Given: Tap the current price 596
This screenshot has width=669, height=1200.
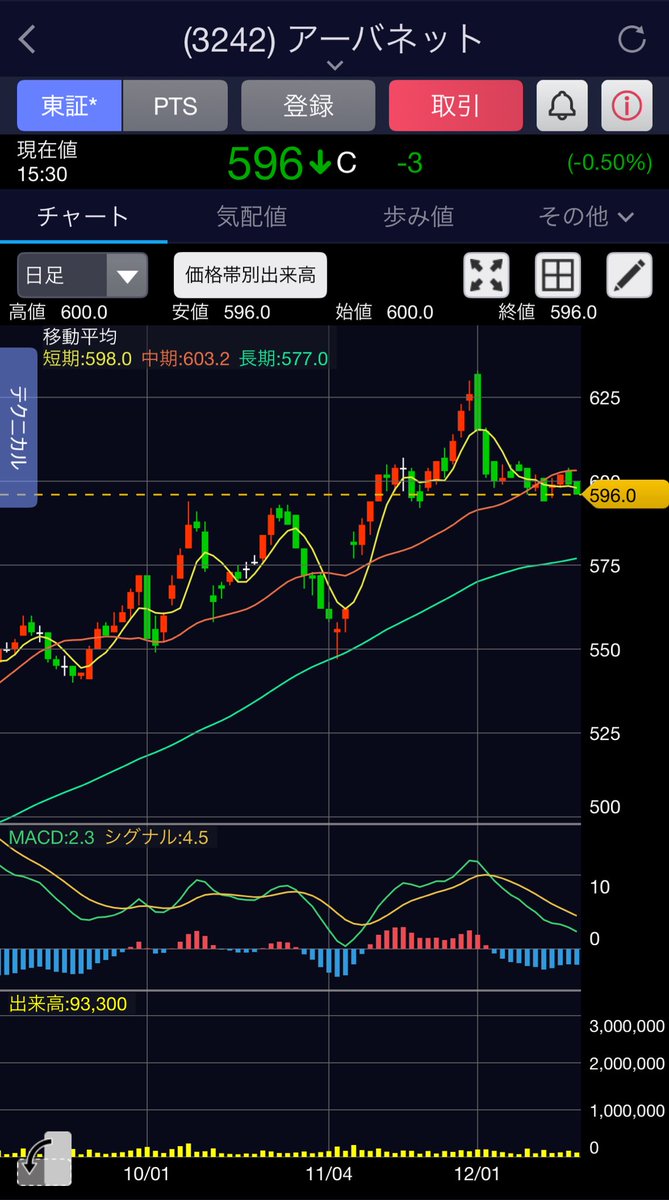Looking at the screenshot, I should 265,163.
